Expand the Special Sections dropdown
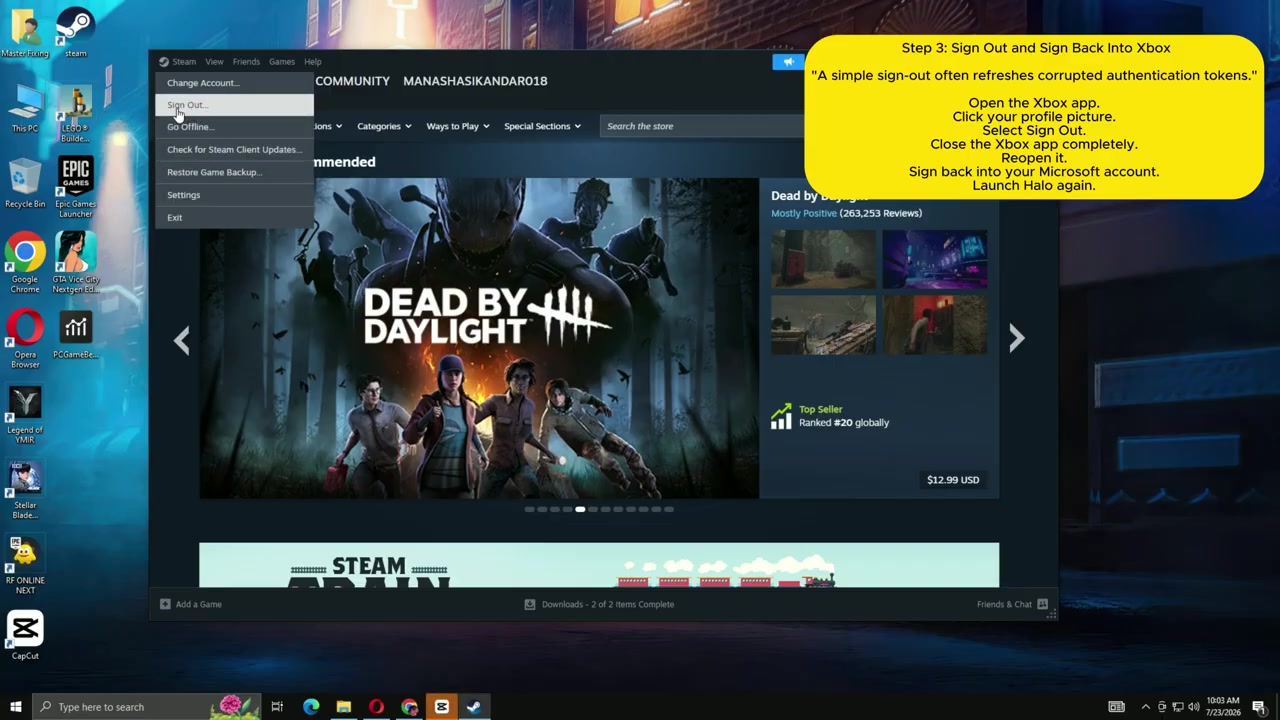1280x720 pixels. [x=542, y=126]
